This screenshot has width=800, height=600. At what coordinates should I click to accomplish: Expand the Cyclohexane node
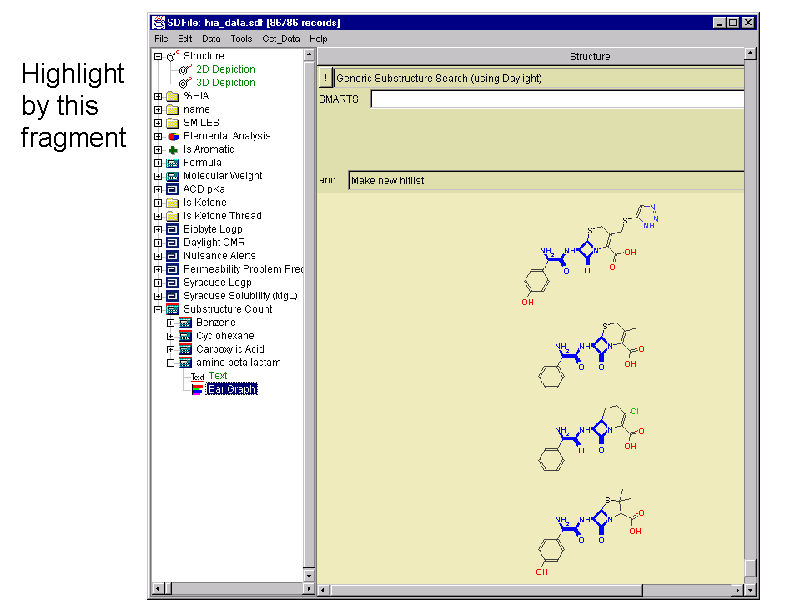(170, 336)
